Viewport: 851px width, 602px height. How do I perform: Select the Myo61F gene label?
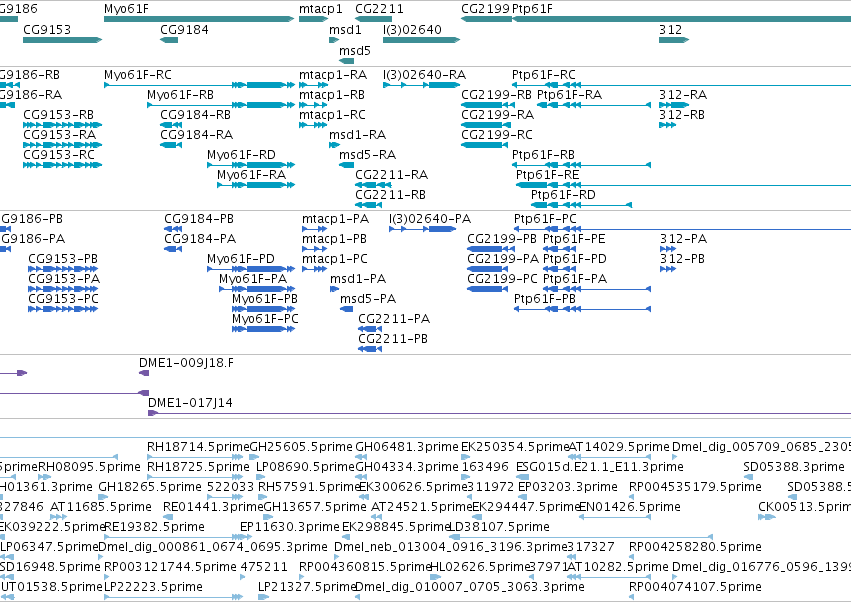[126, 9]
